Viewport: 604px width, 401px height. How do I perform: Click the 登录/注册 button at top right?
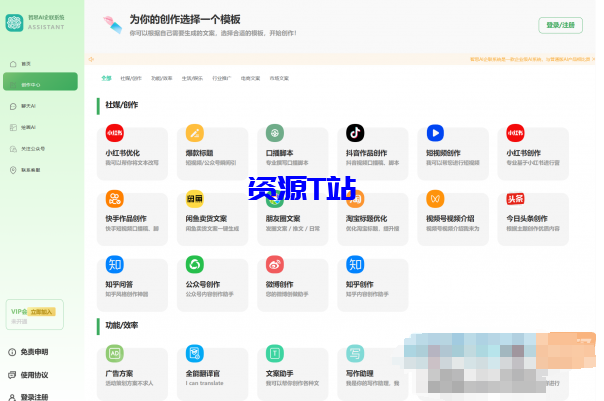(560, 25)
